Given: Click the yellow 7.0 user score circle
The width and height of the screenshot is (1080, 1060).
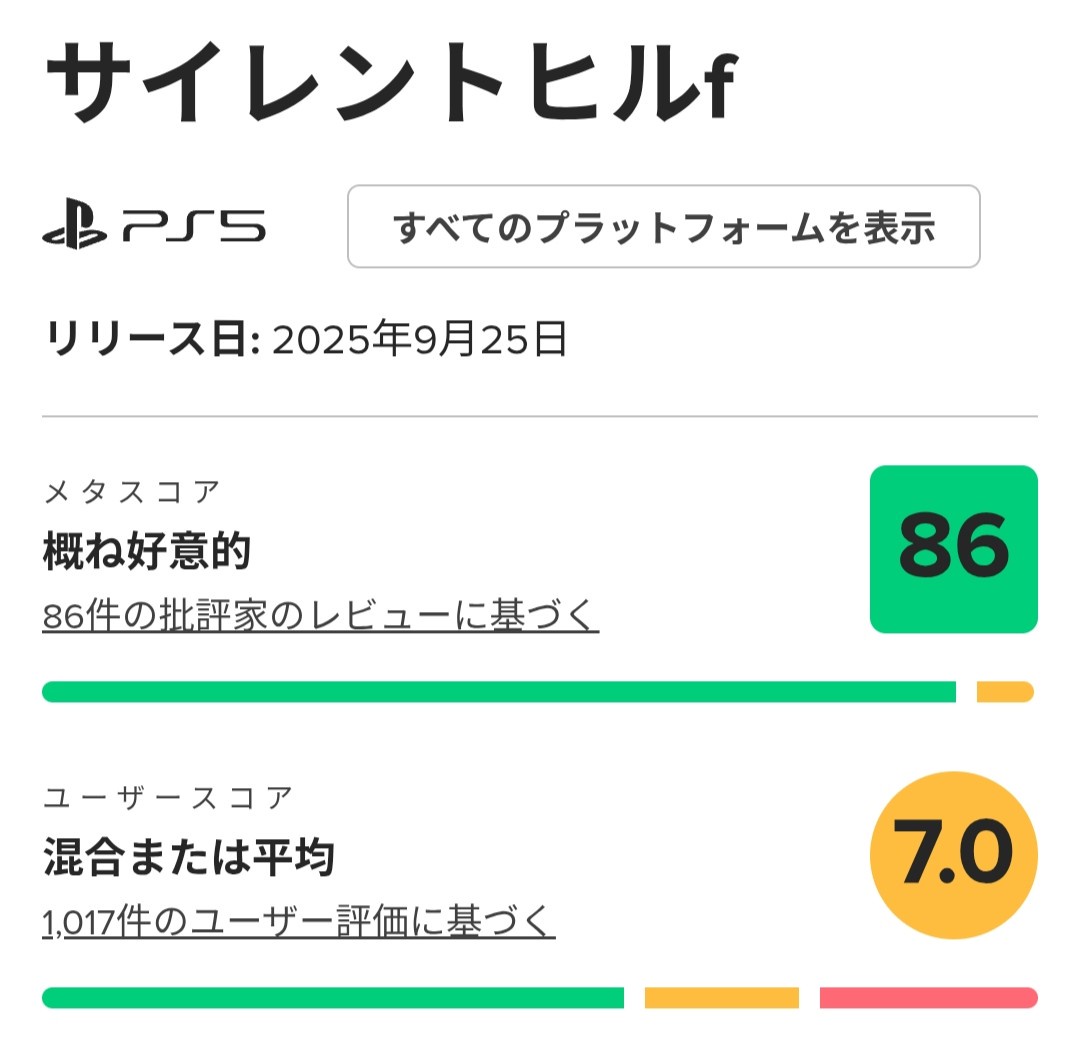Looking at the screenshot, I should coord(953,856).
